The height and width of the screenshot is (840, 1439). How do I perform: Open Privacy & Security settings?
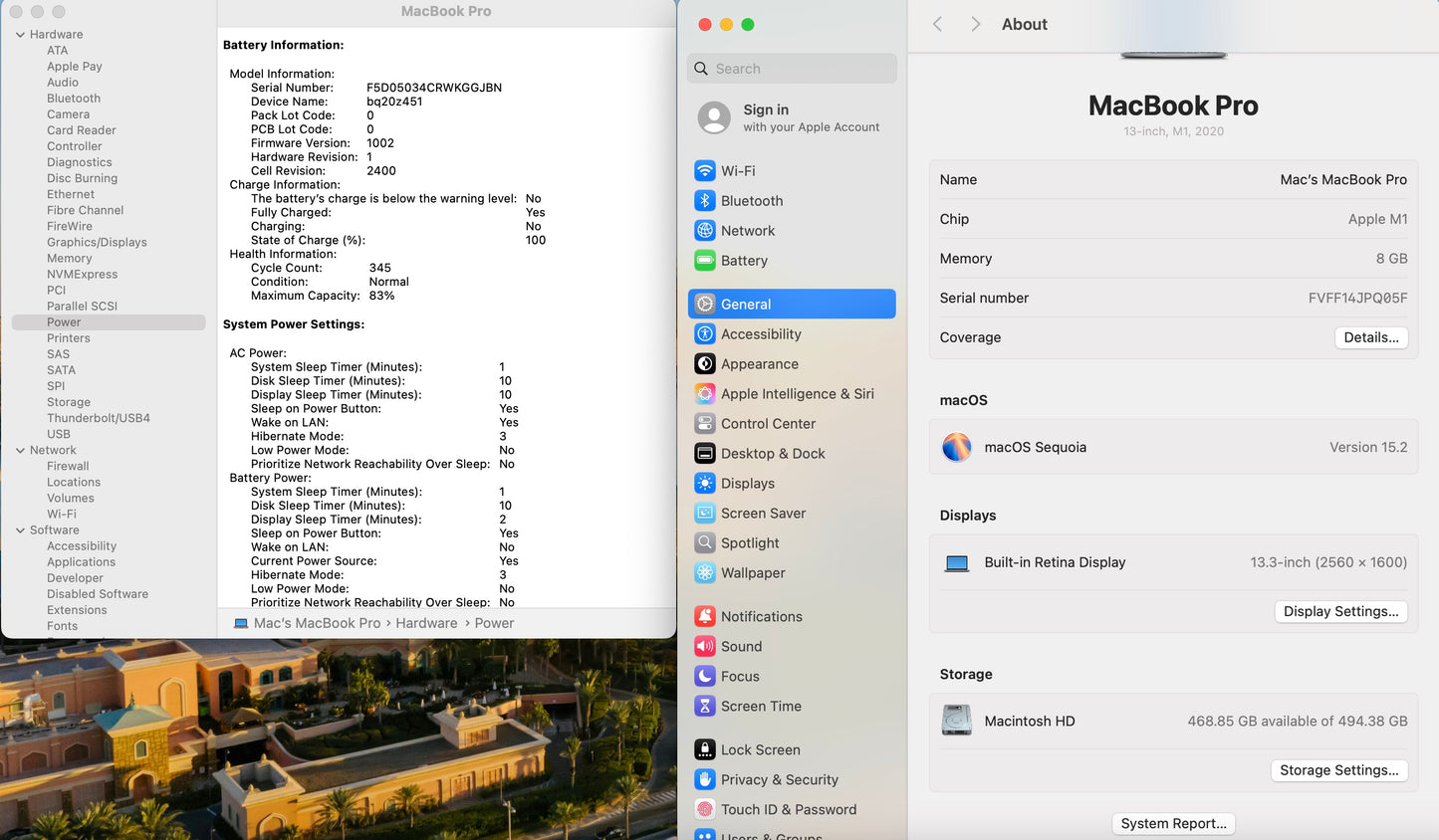coord(779,780)
